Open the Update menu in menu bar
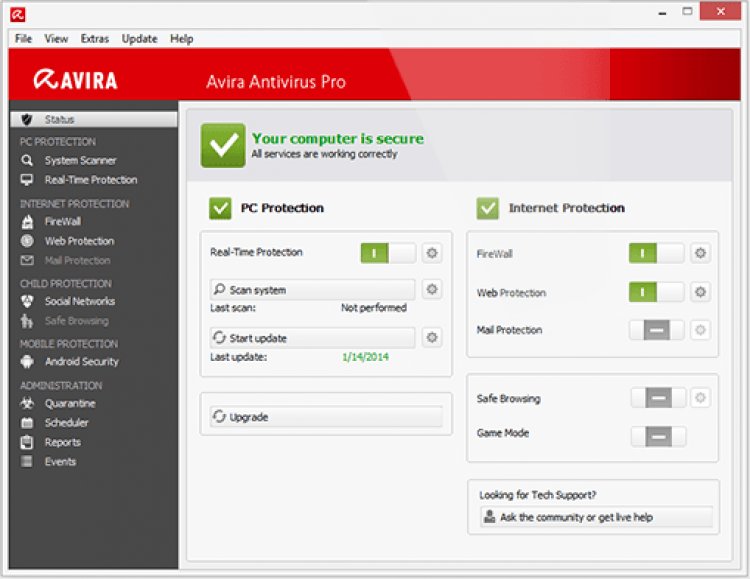 pyautogui.click(x=139, y=39)
